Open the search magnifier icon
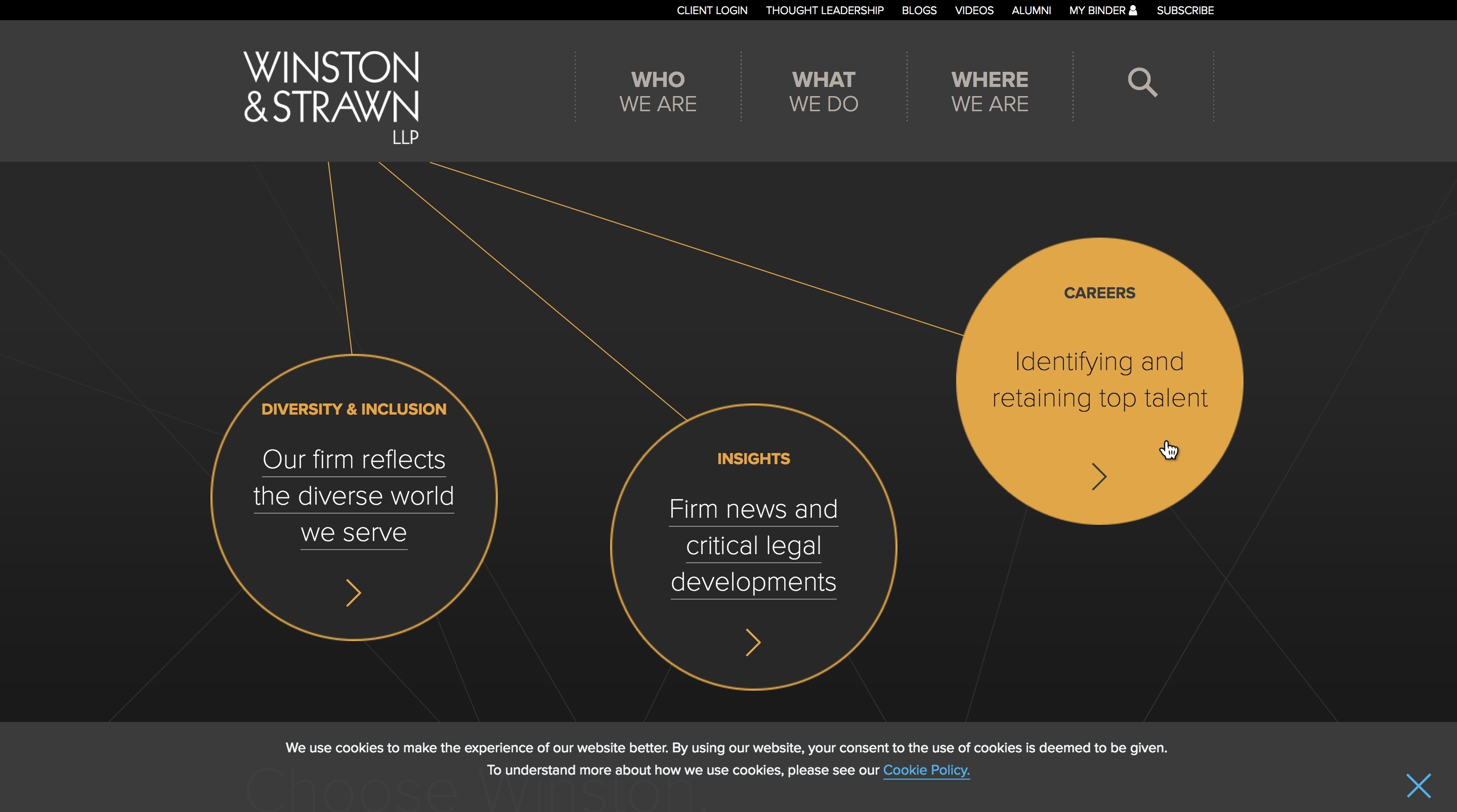This screenshot has height=812, width=1457. point(1142,82)
